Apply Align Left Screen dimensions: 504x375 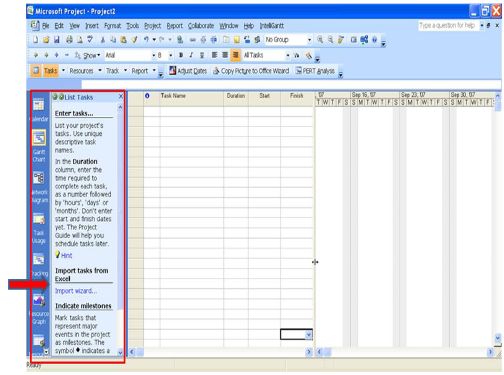click(214, 55)
